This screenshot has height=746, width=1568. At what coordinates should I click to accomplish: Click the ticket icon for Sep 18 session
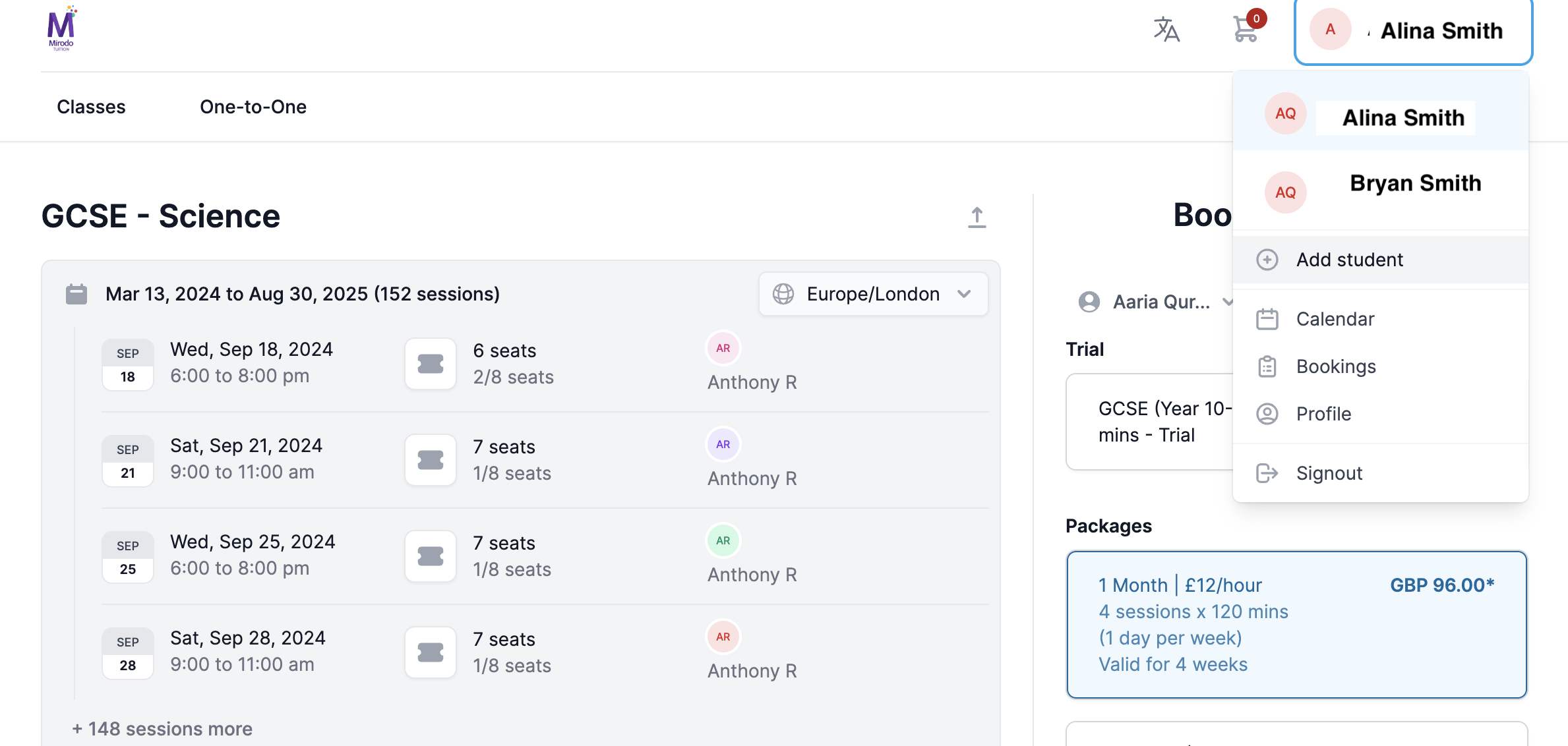(431, 364)
